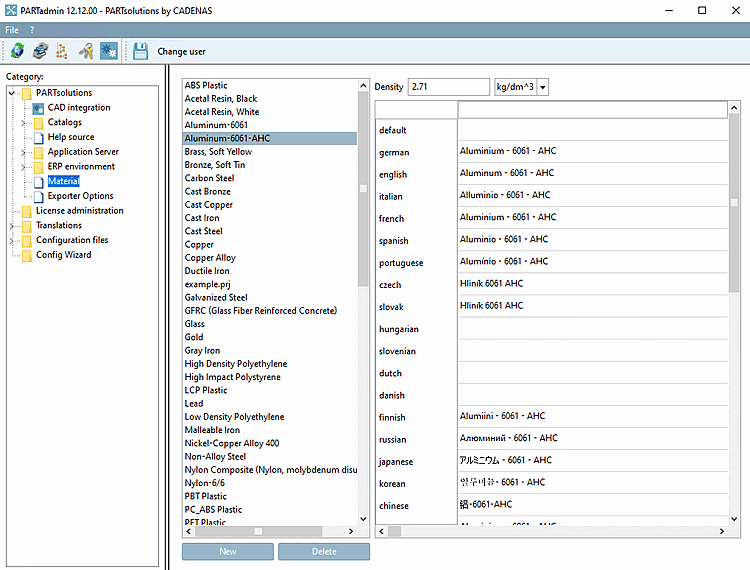Click the material list scroll up arrow
Screen dimensions: 750x570
tap(363, 86)
